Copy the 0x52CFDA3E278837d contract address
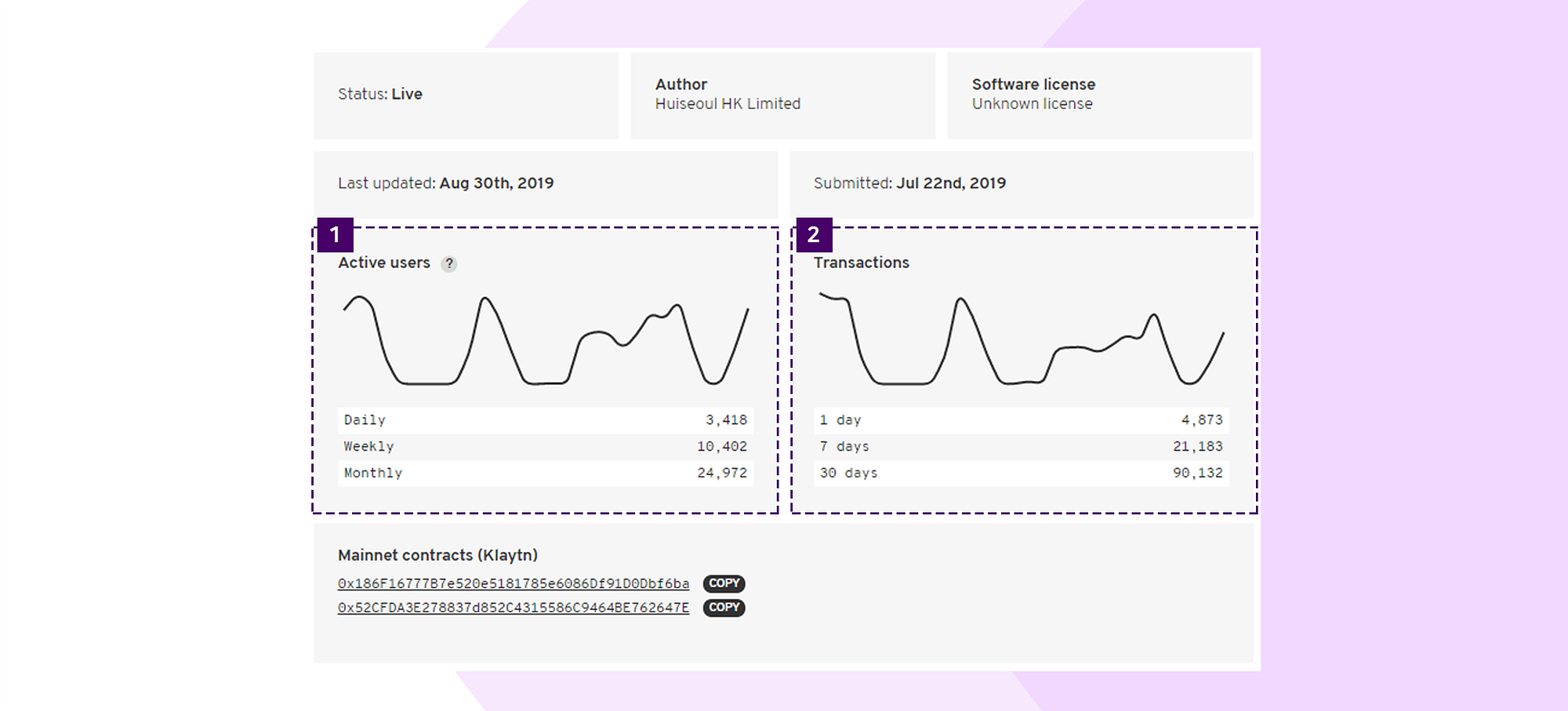Viewport: 1568px width, 711px height. pyautogui.click(x=724, y=608)
